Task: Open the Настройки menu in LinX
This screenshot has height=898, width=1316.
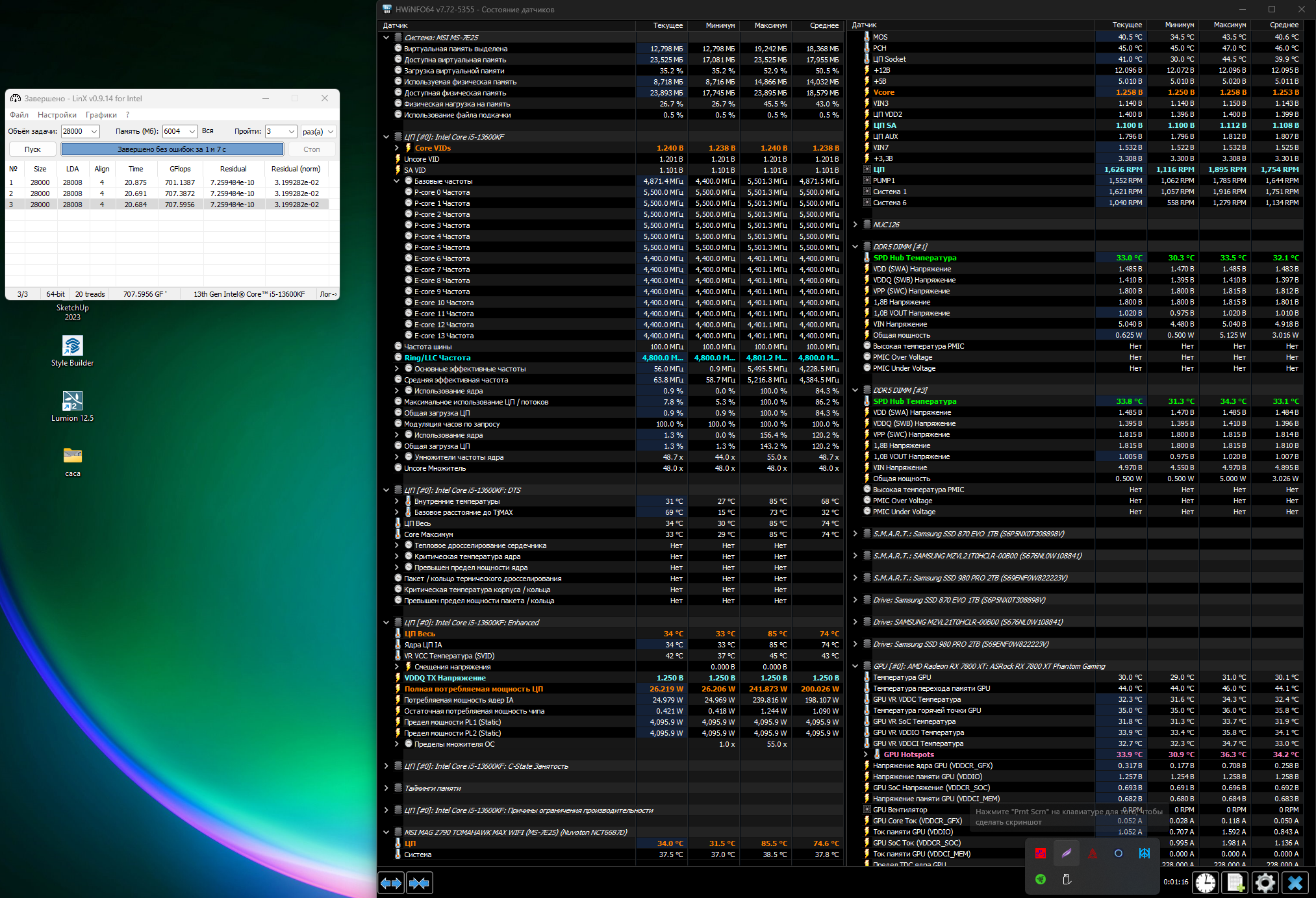Action: pos(57,115)
